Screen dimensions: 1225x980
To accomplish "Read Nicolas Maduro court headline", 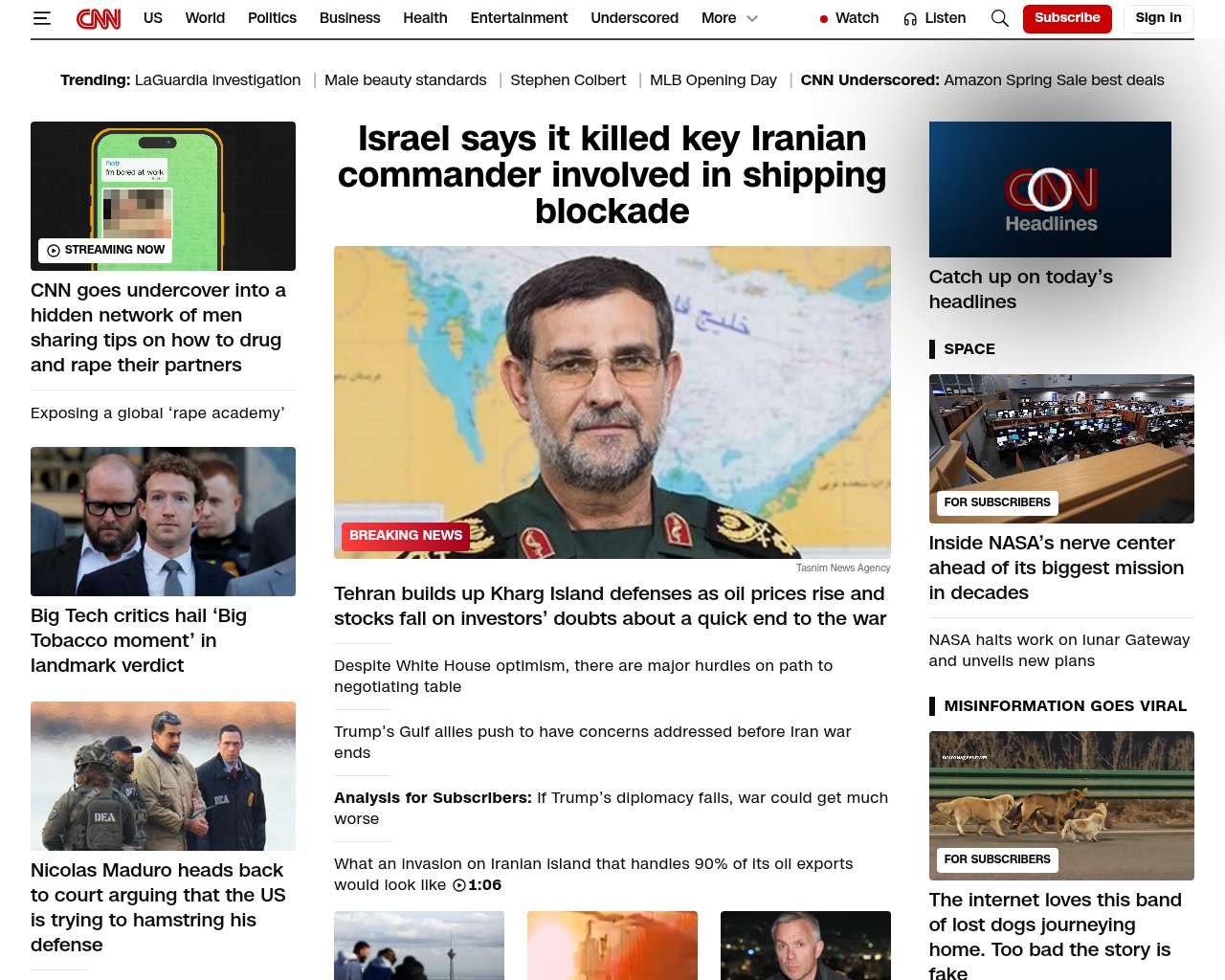I will coord(158,907).
